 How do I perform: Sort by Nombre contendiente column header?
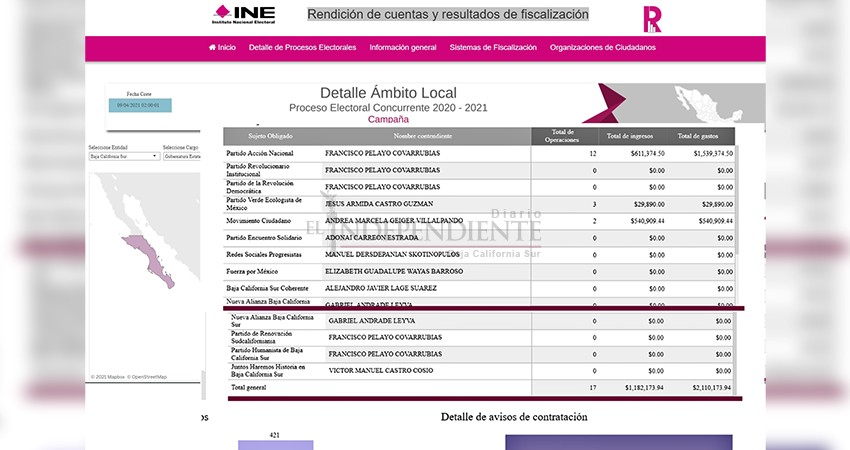tap(423, 136)
